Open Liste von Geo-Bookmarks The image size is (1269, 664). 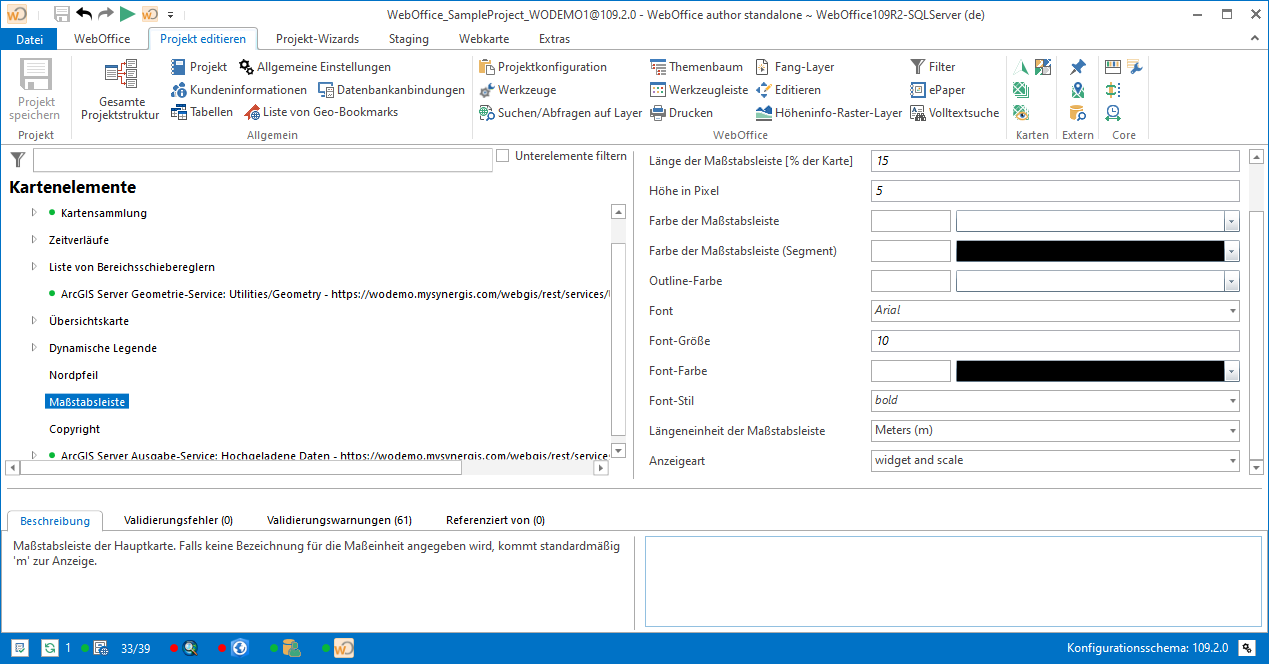252,113
